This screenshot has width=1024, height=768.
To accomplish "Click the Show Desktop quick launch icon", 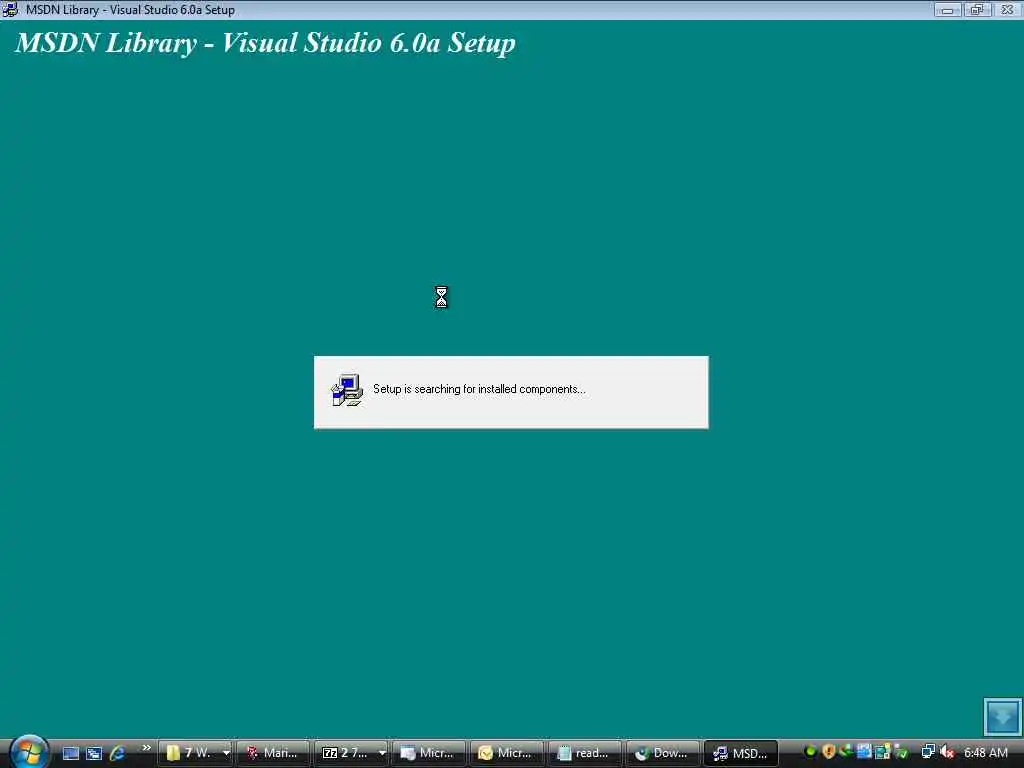I will [x=71, y=753].
